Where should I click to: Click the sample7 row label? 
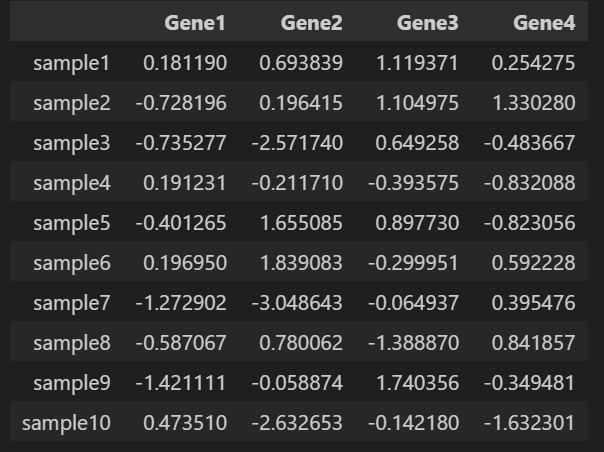click(x=72, y=303)
